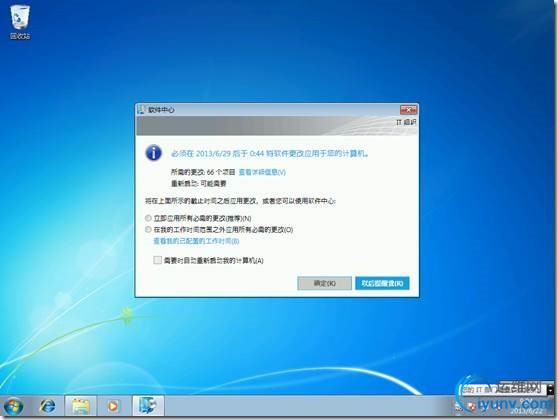Open the Windows Start menu orb

(13, 406)
